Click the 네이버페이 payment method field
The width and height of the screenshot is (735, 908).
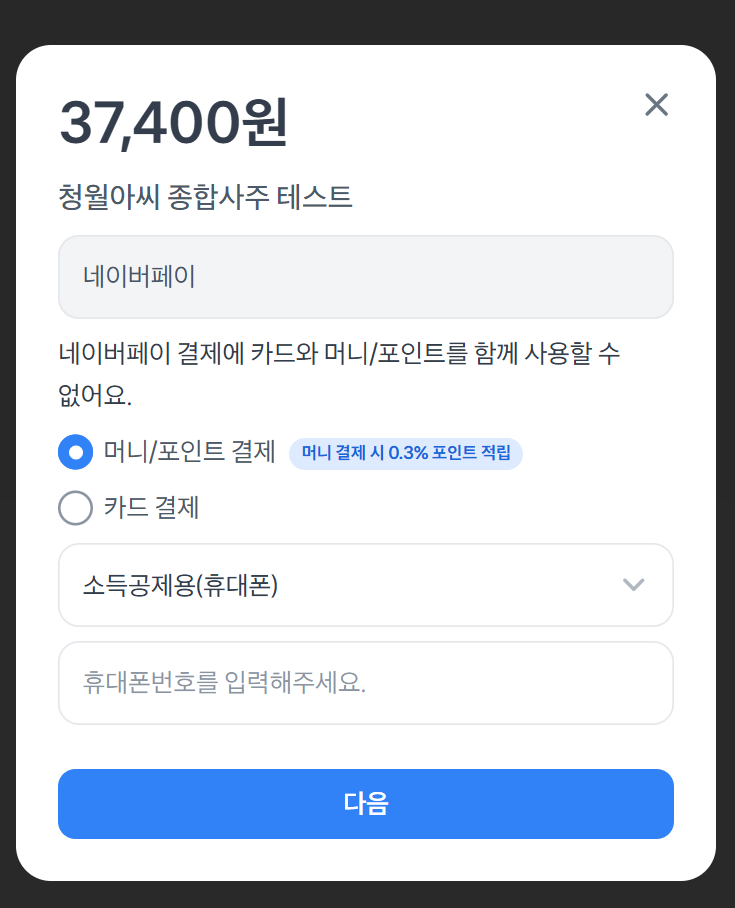[x=365, y=277]
